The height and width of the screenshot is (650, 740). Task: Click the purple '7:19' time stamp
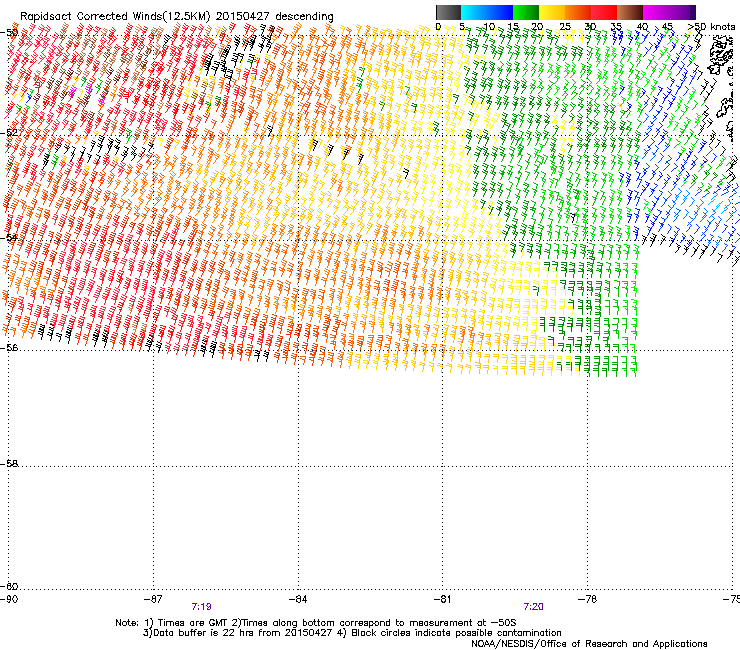coord(202,607)
